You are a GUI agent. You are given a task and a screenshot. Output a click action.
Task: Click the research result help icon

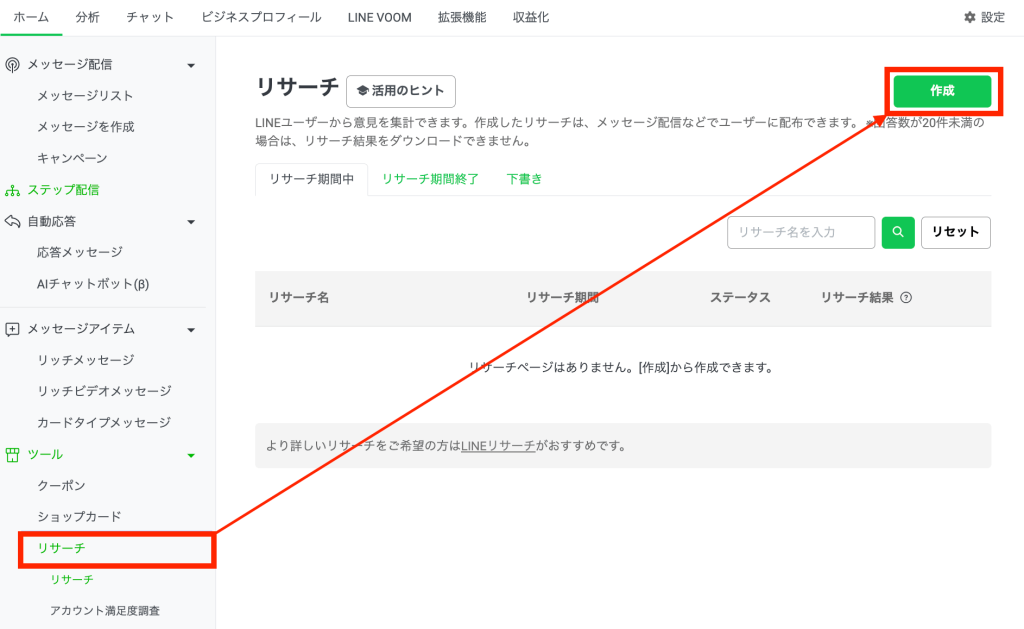[x=906, y=297]
